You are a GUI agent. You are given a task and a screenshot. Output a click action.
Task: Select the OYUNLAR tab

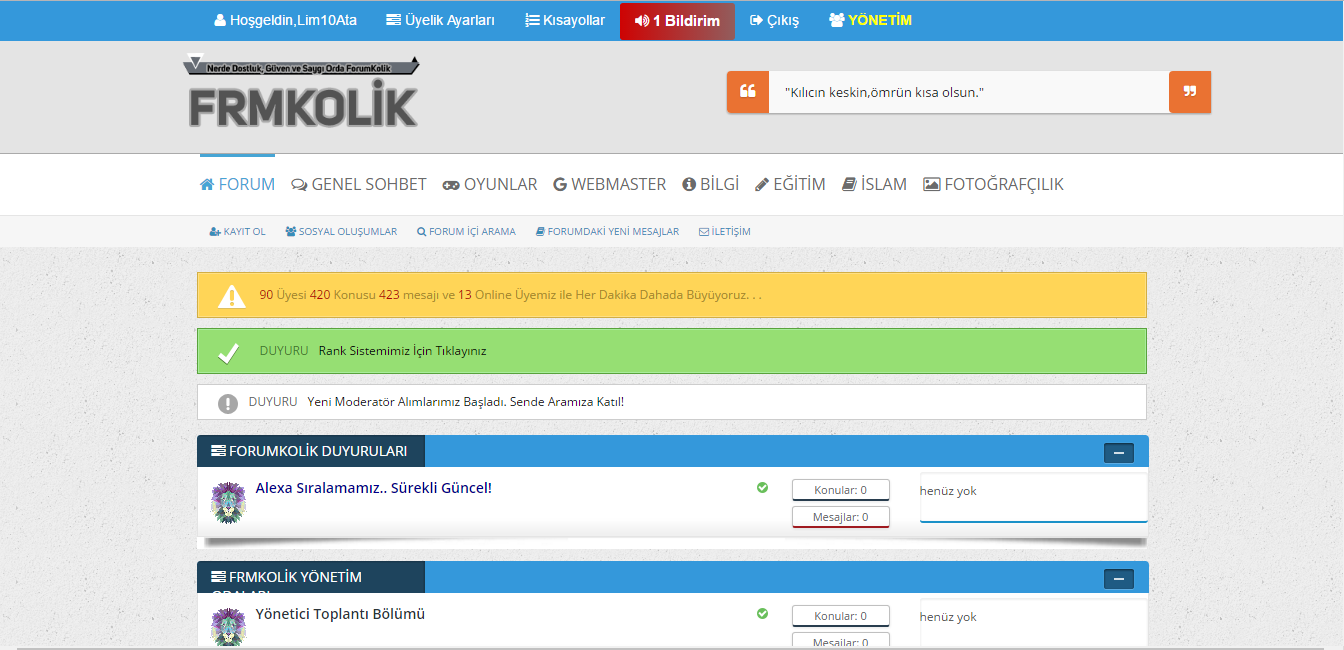tap(490, 184)
